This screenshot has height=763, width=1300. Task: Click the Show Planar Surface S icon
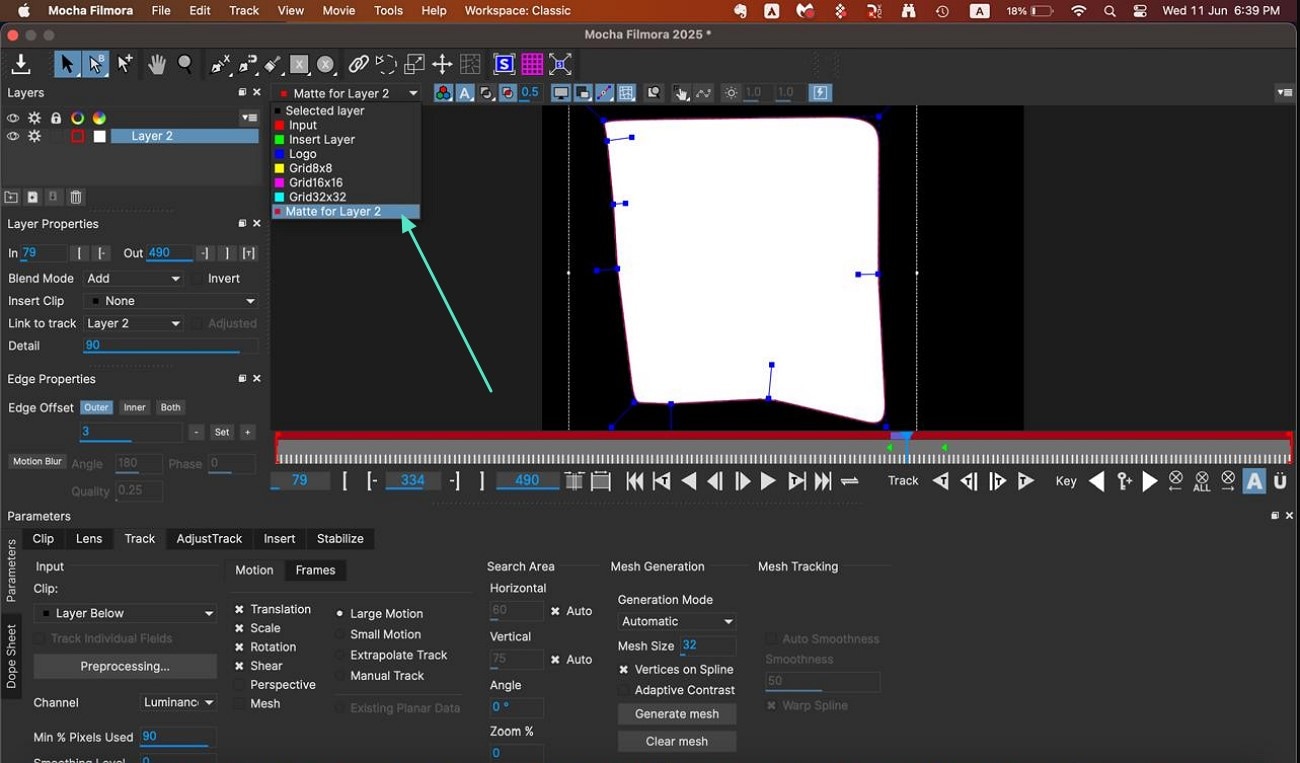(x=504, y=65)
